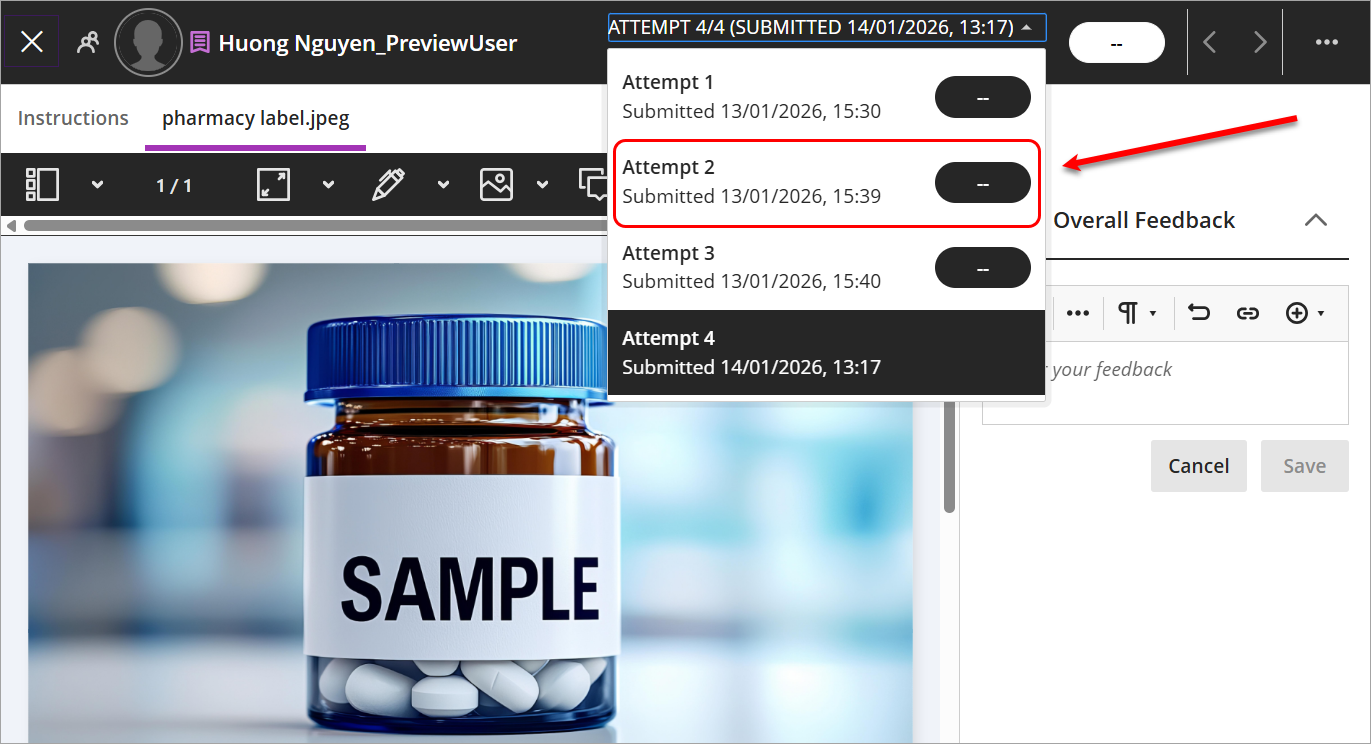This screenshot has height=744, width=1371.
Task: Expand the paragraph style dropdown
Action: [x=1137, y=313]
